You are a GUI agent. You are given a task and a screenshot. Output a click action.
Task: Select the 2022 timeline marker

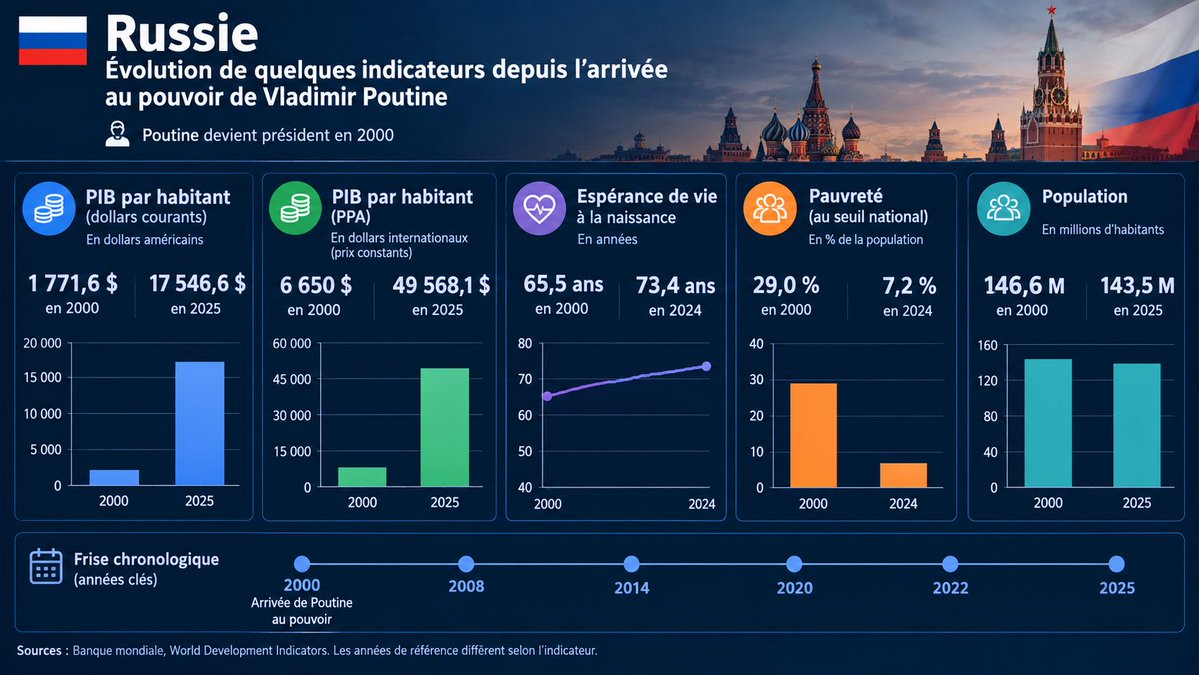pyautogui.click(x=950, y=564)
